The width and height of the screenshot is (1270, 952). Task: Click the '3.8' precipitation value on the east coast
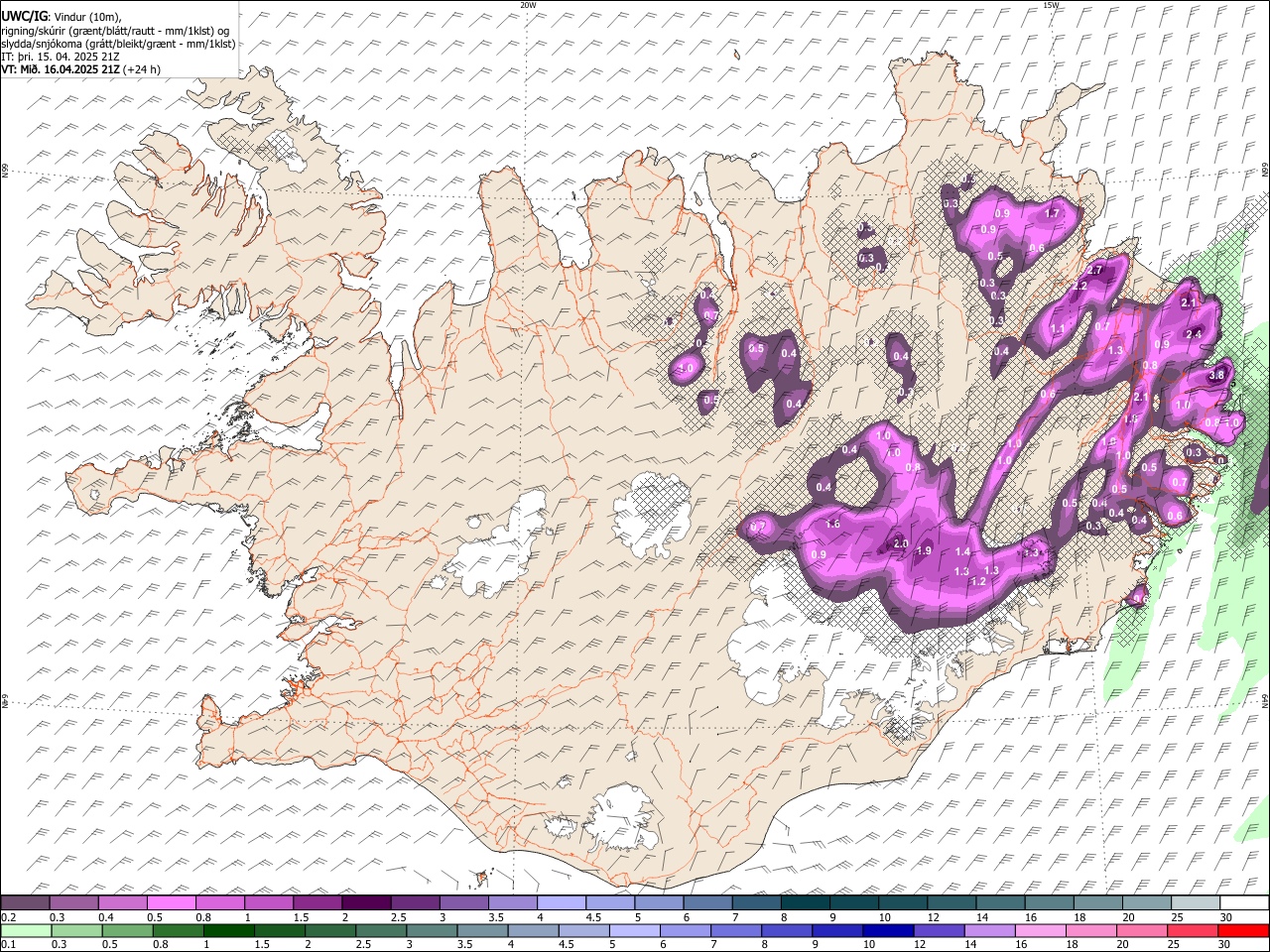click(1217, 375)
